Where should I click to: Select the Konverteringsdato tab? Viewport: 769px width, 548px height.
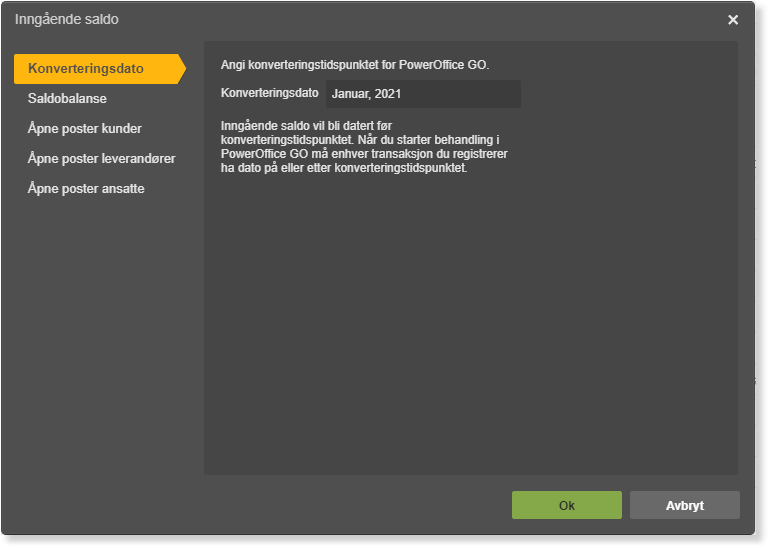click(100, 69)
